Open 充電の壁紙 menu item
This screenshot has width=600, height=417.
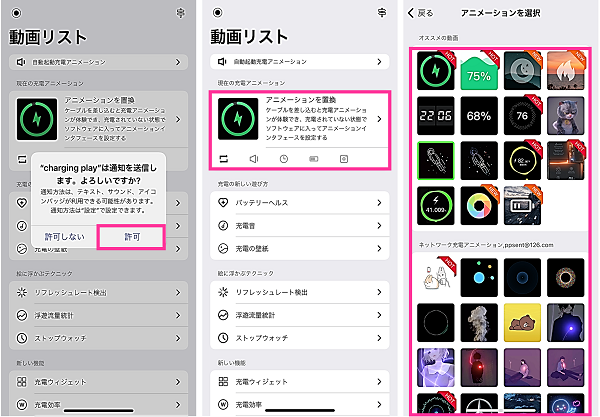pos(300,249)
